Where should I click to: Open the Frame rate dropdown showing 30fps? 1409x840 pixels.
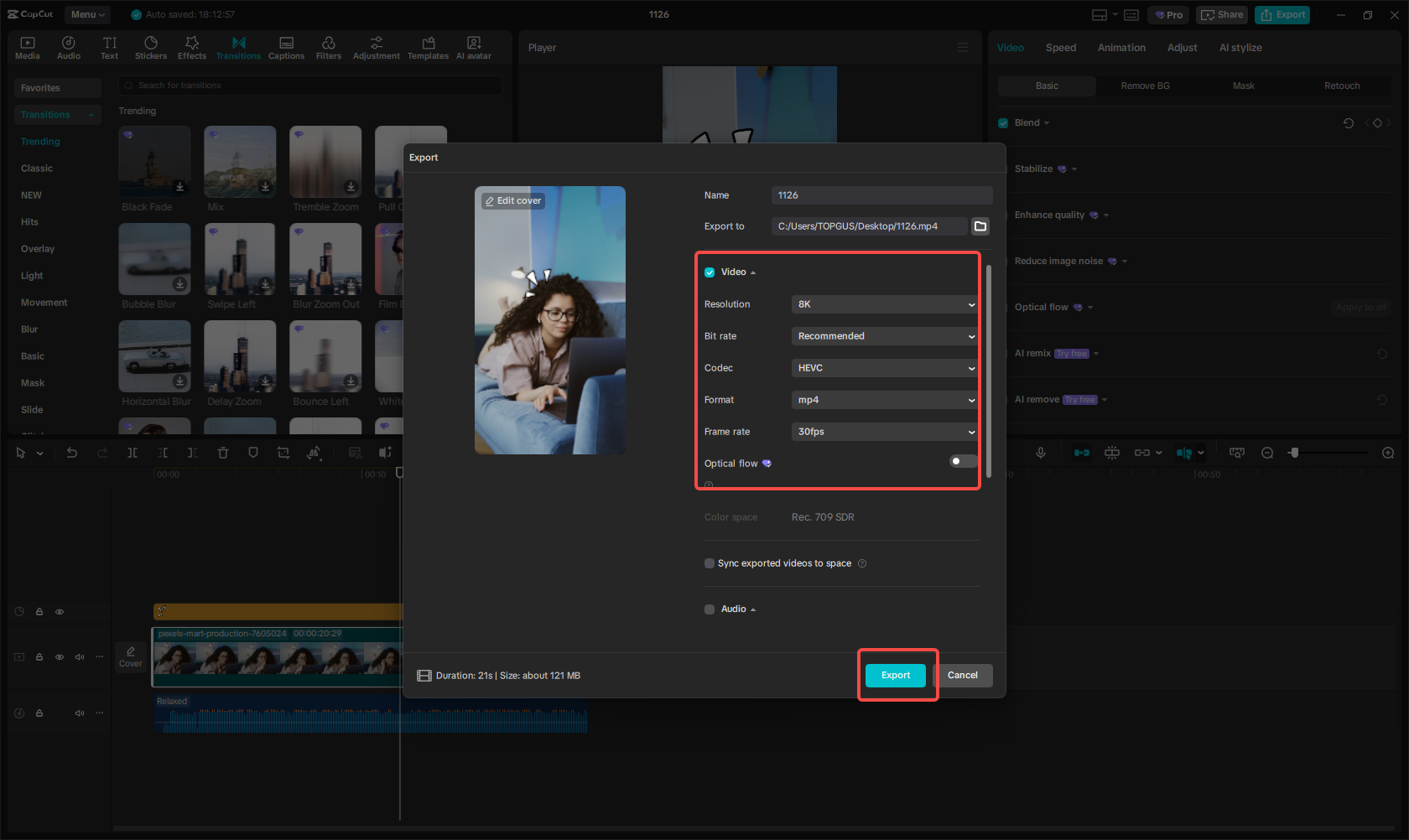point(884,431)
